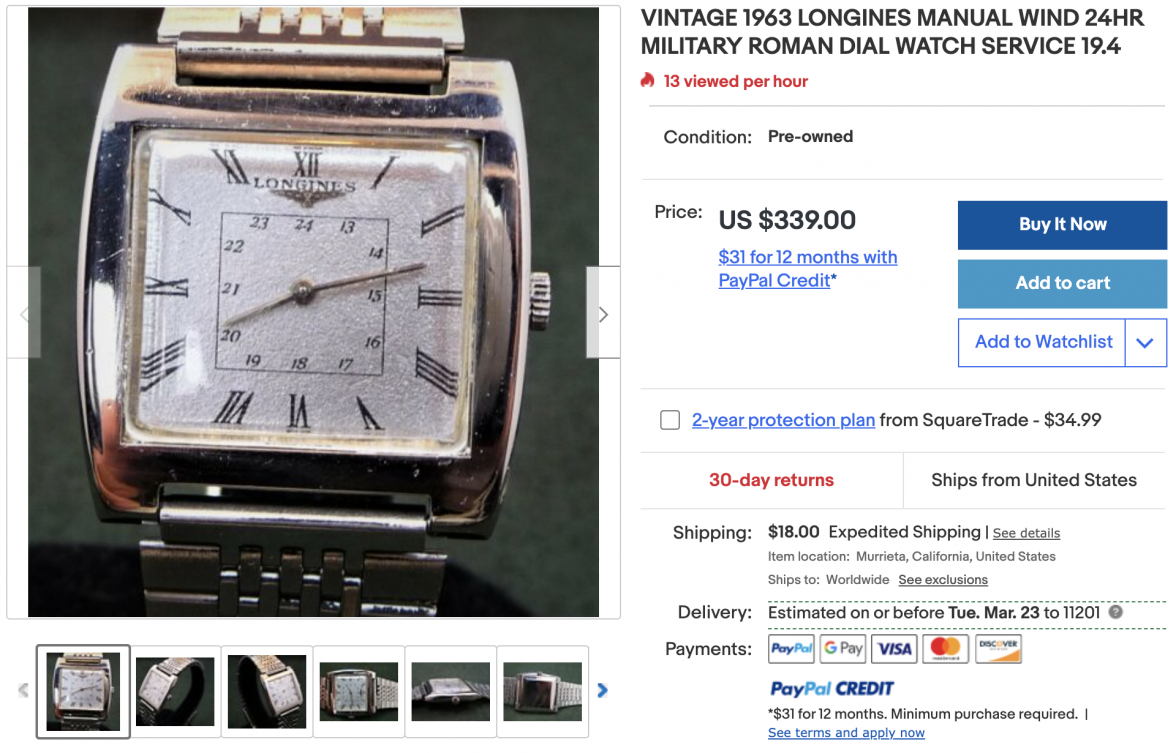Open the See exclusions link
The height and width of the screenshot is (753, 1176).
(x=943, y=580)
